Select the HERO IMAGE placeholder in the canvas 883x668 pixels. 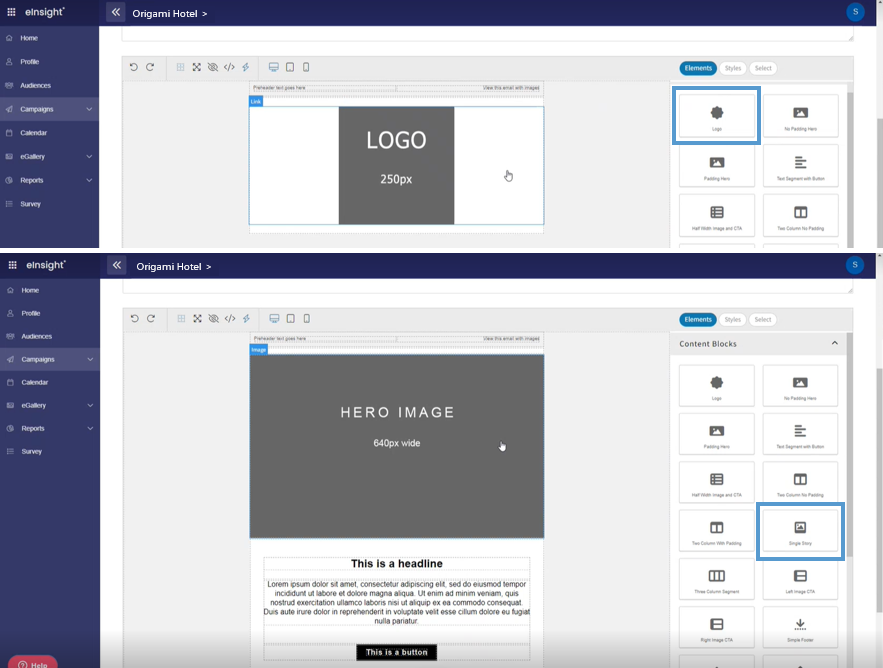[x=397, y=447]
